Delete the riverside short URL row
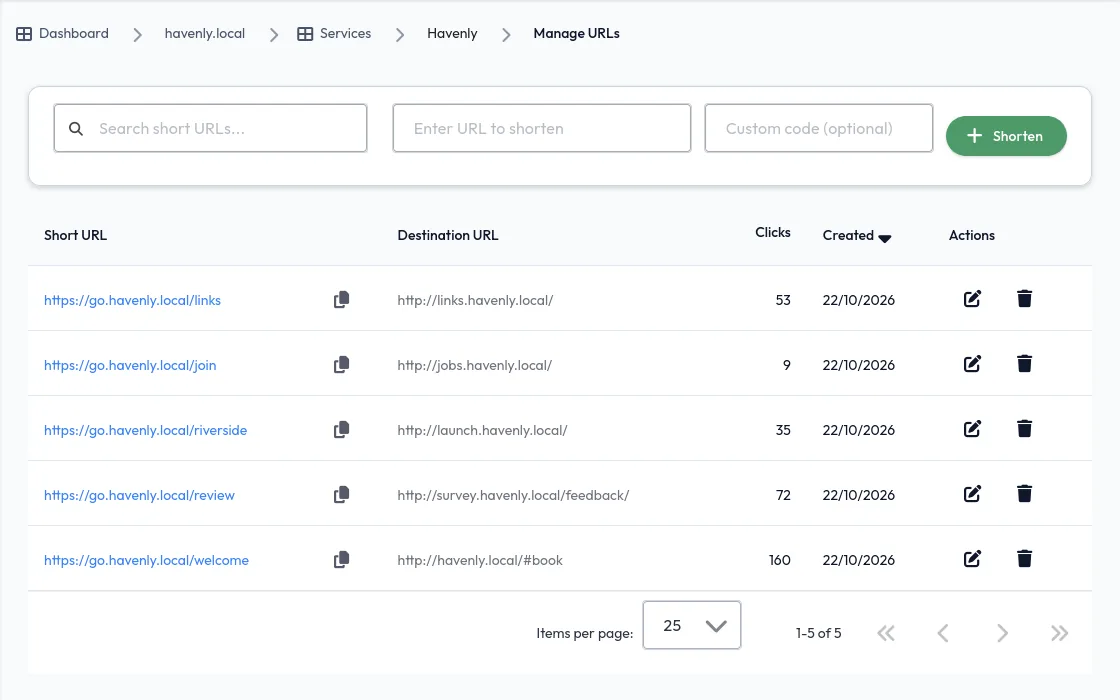The image size is (1120, 700). click(1024, 429)
